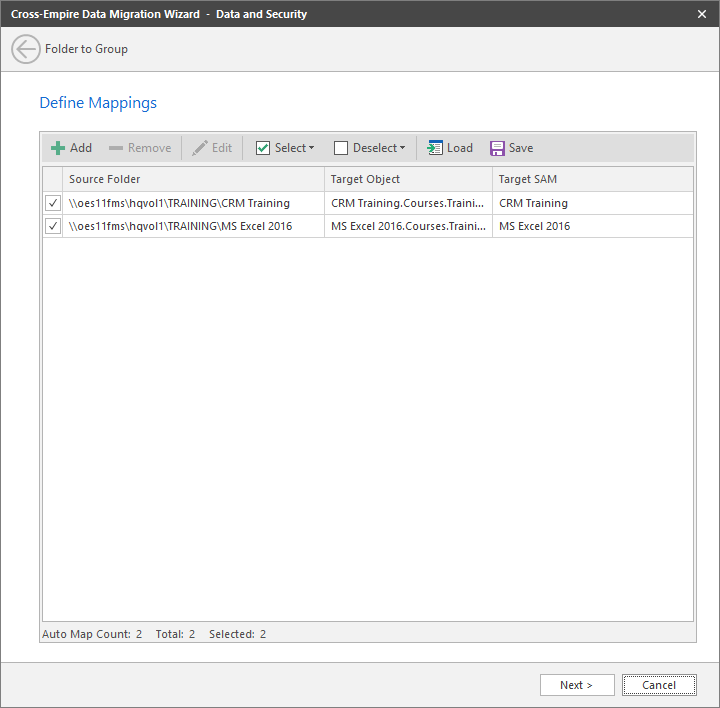
Task: Select the \\oes11fms\hqvol1\TRAINING\CRM Training cell
Action: [193, 203]
